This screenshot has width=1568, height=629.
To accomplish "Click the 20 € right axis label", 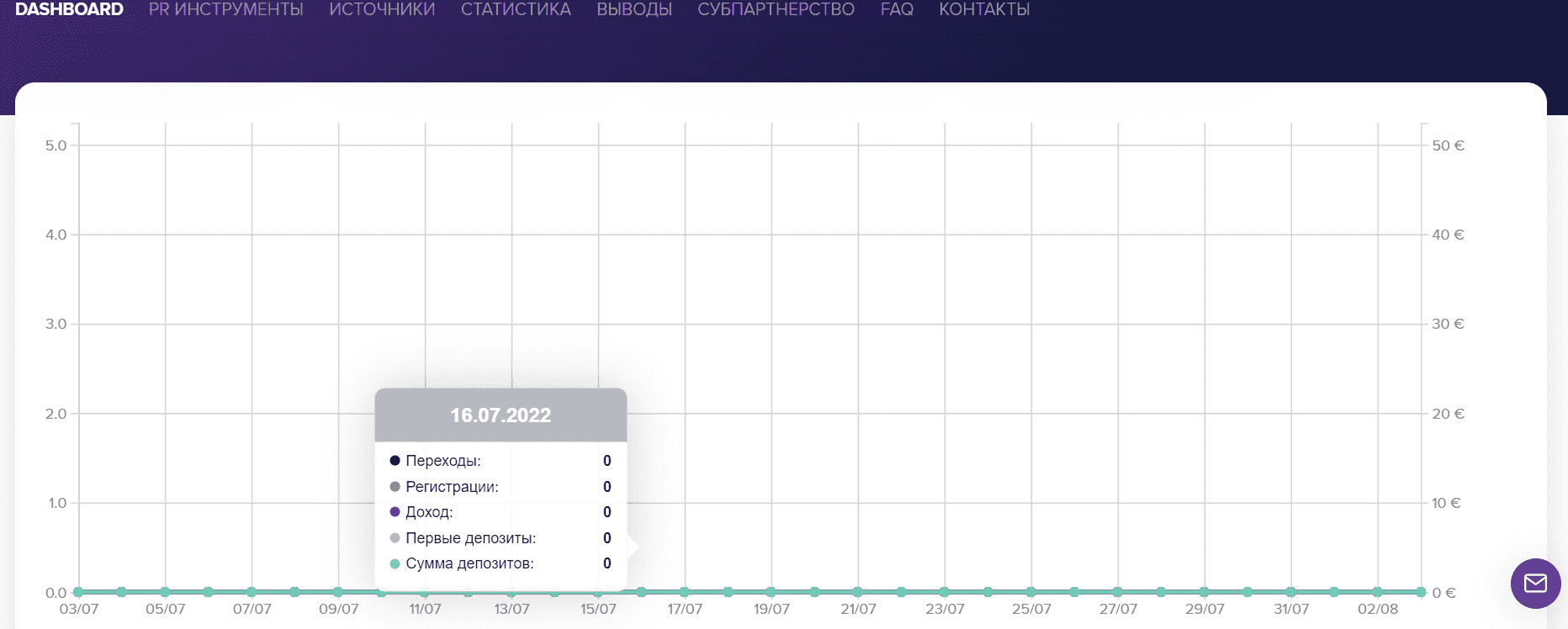I will [x=1448, y=414].
